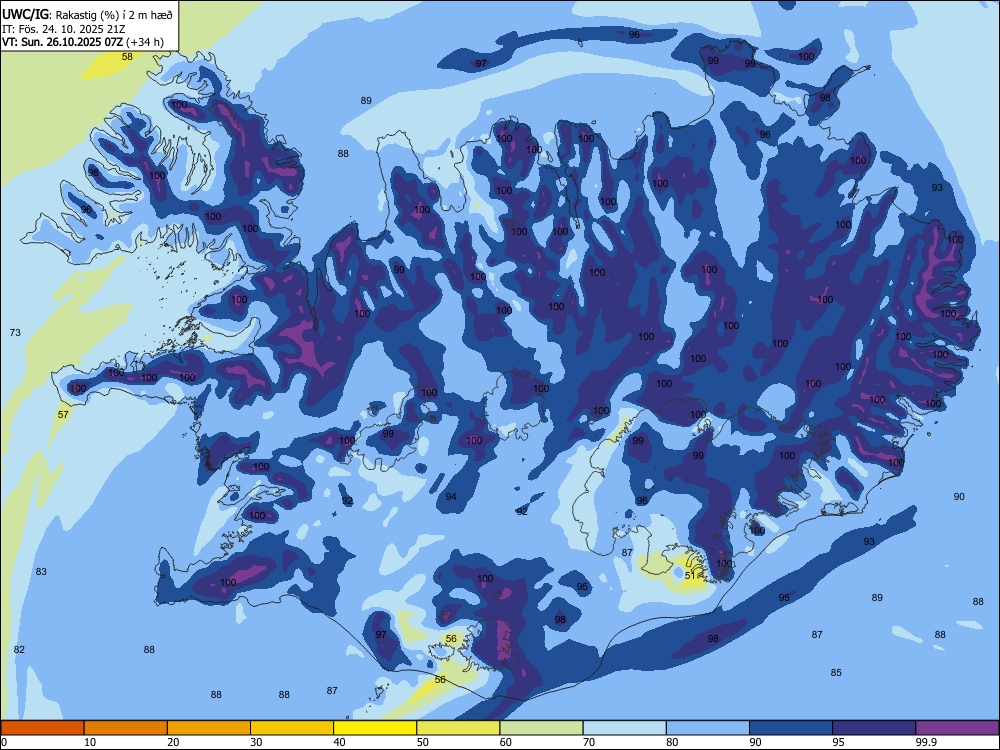The image size is (1000, 750).
Task: Select the pale yellow 50–60 legend swatch
Action: (458, 728)
